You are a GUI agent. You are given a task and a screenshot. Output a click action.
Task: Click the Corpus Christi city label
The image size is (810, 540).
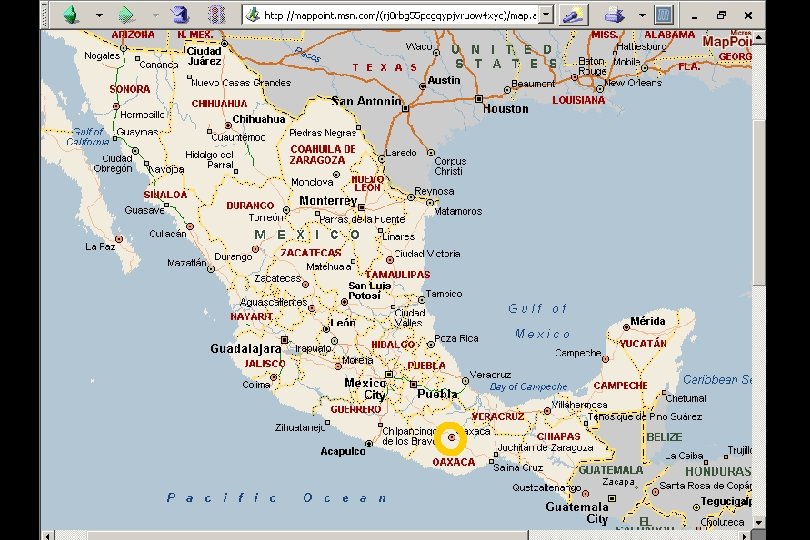(x=450, y=166)
